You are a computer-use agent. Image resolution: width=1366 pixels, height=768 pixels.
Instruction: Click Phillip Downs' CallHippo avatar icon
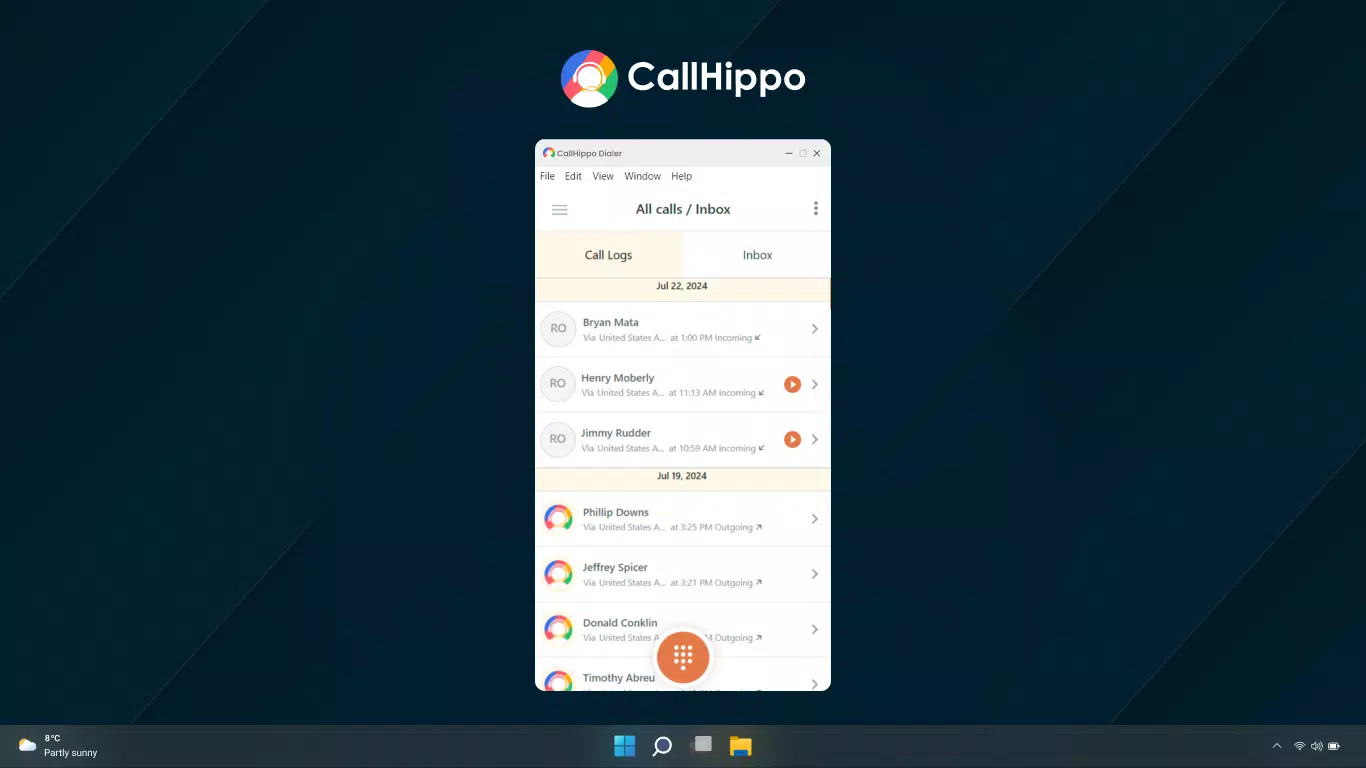coord(558,519)
